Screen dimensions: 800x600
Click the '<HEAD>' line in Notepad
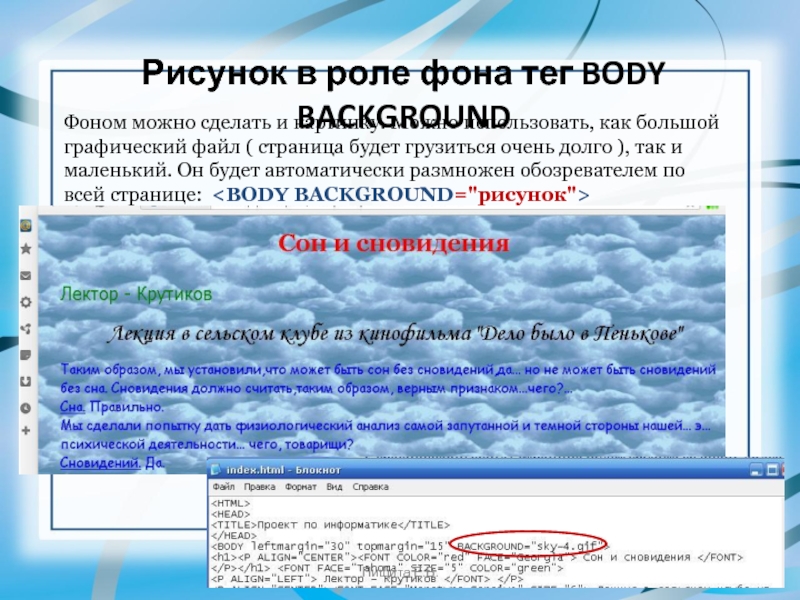tap(231, 514)
